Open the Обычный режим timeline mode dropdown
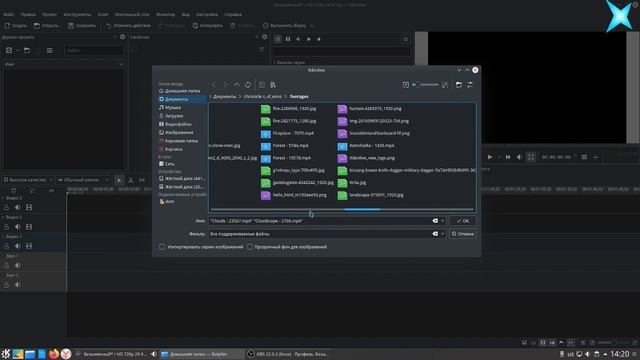This screenshot has width=640, height=360. click(x=83, y=180)
